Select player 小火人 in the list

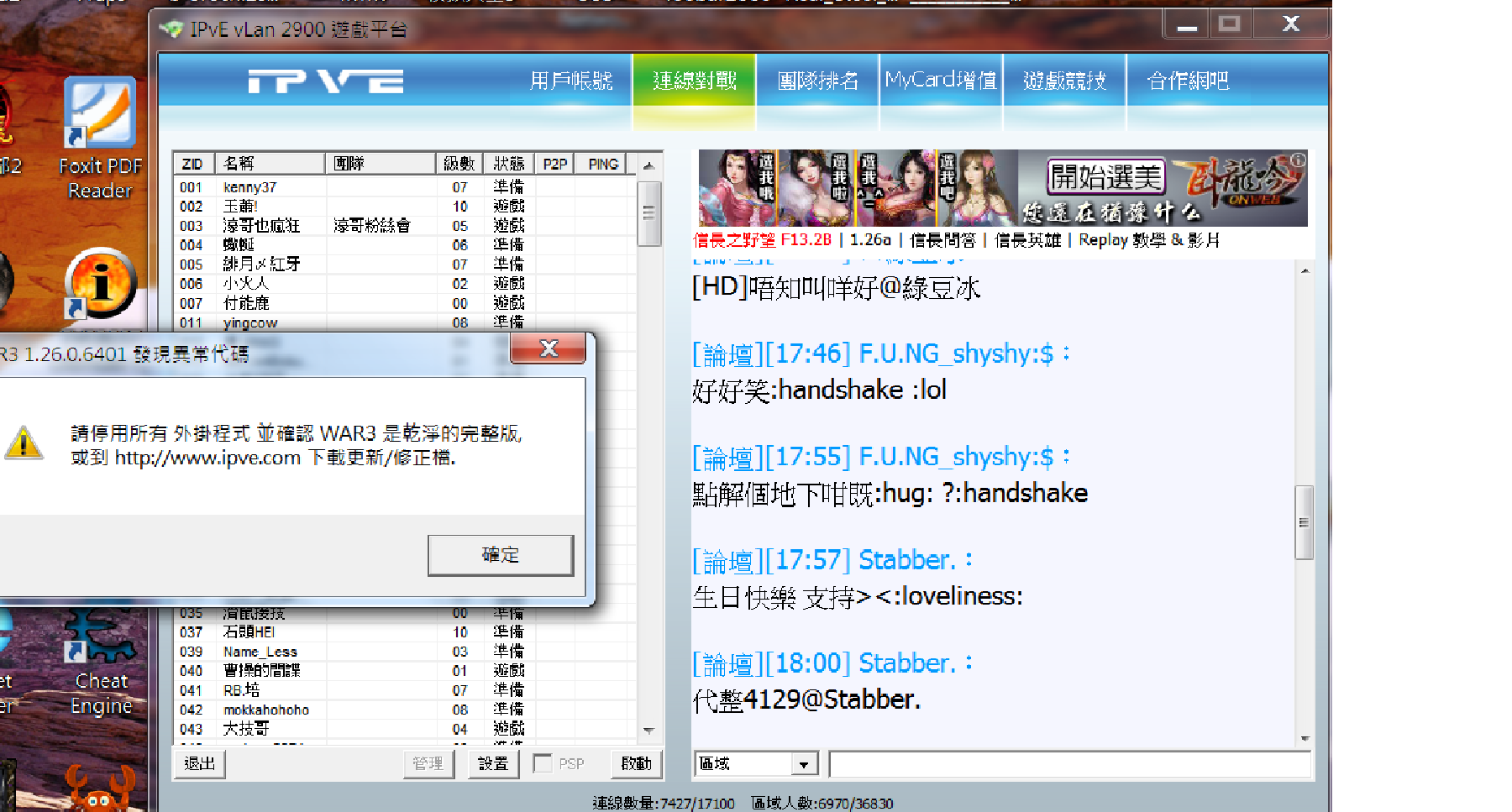pyautogui.click(x=405, y=283)
